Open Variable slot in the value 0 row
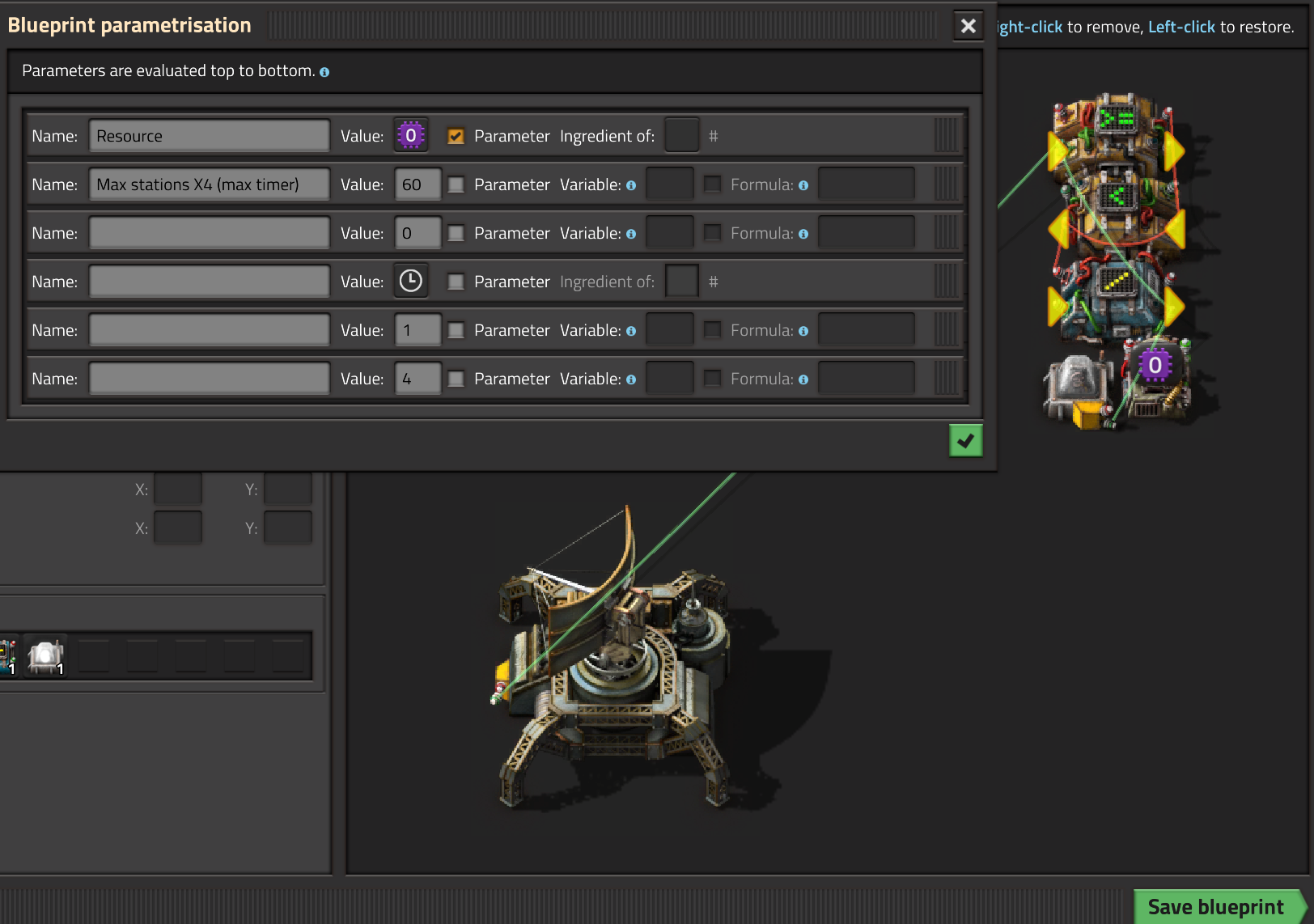 670,232
